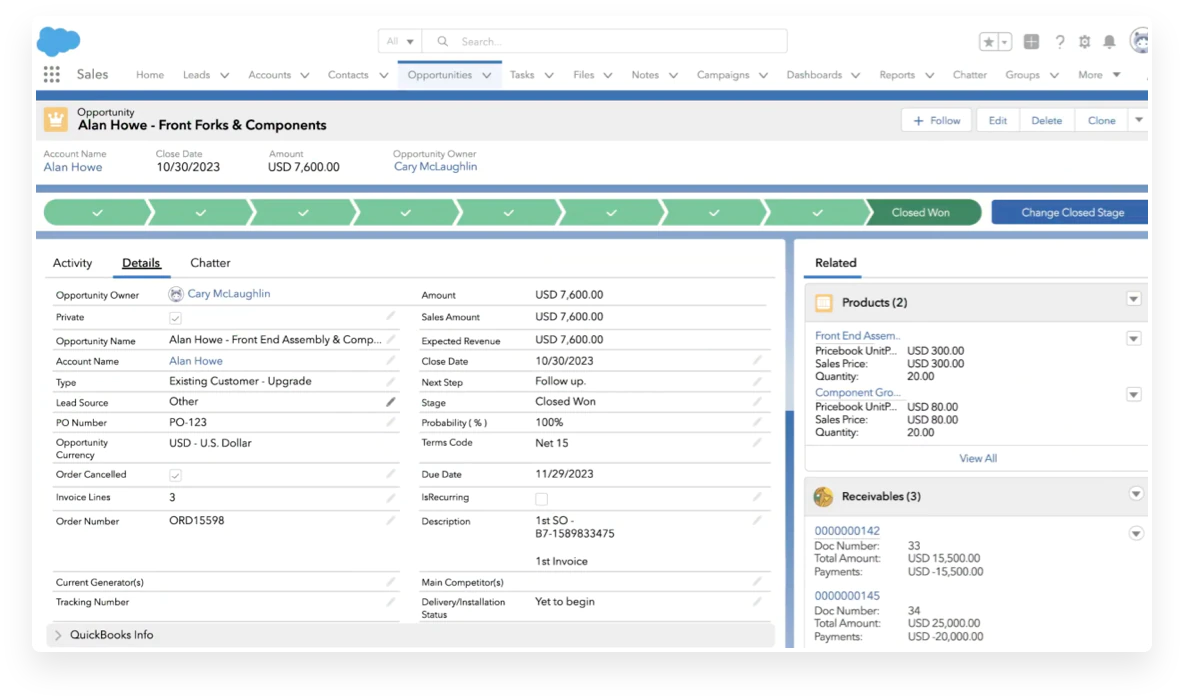Open the Alan Howe account link

(73, 167)
